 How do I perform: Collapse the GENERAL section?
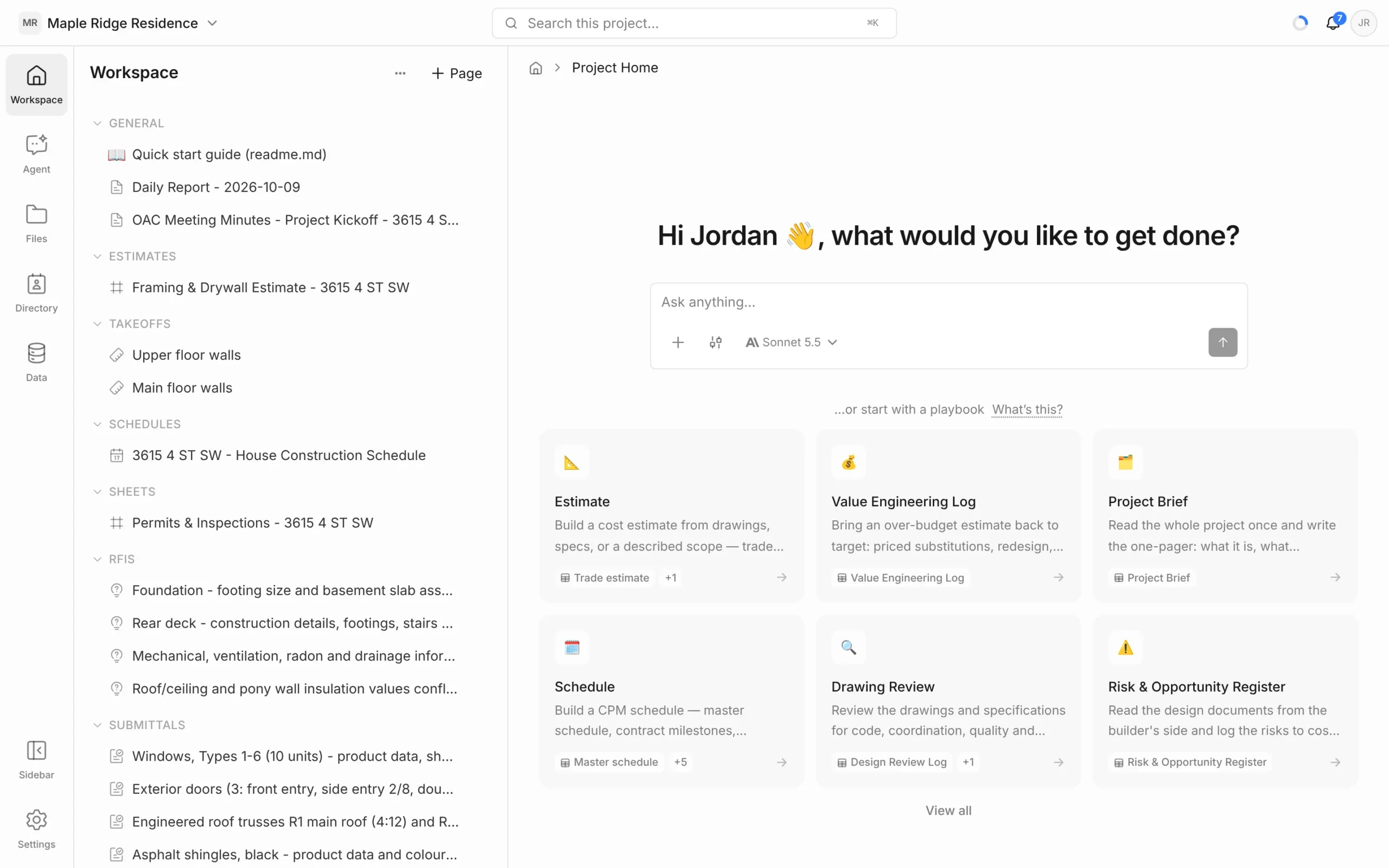click(x=97, y=123)
